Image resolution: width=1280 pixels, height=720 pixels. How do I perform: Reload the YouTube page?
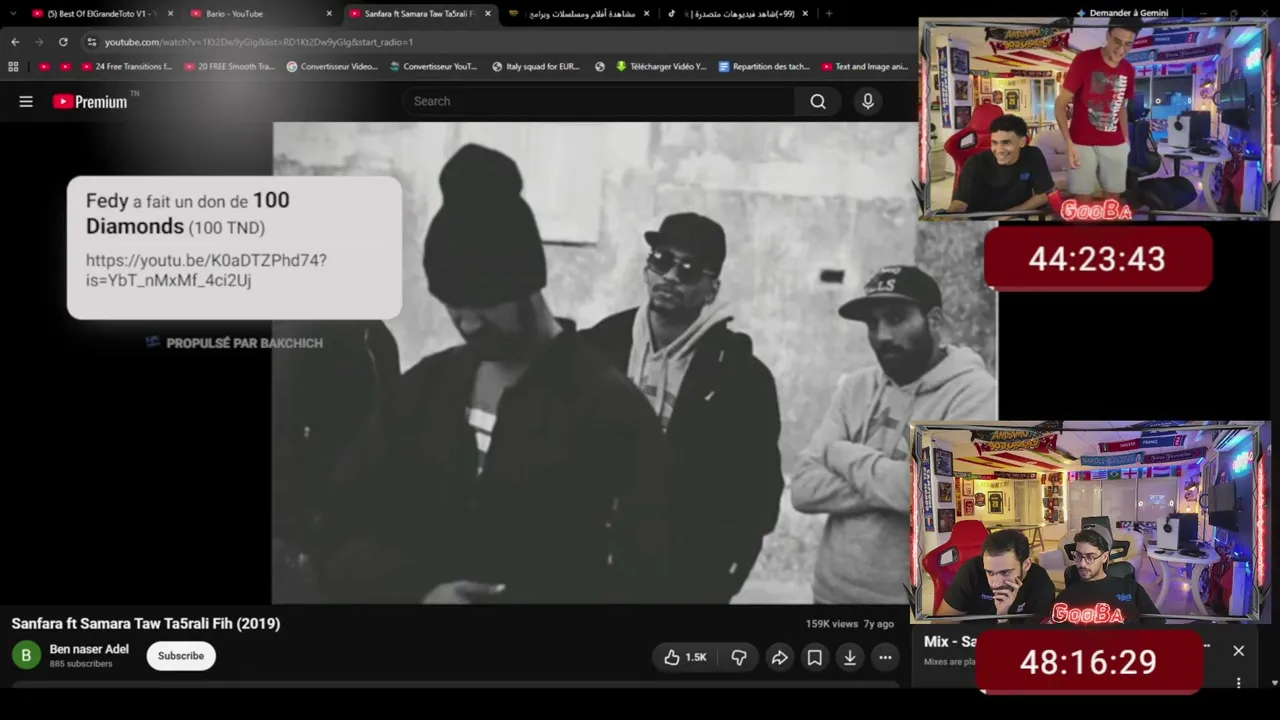63,42
